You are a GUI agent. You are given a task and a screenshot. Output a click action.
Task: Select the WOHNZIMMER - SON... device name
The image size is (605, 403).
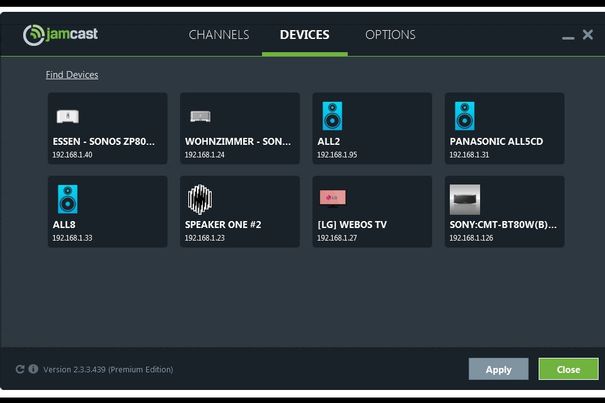[x=238, y=142]
